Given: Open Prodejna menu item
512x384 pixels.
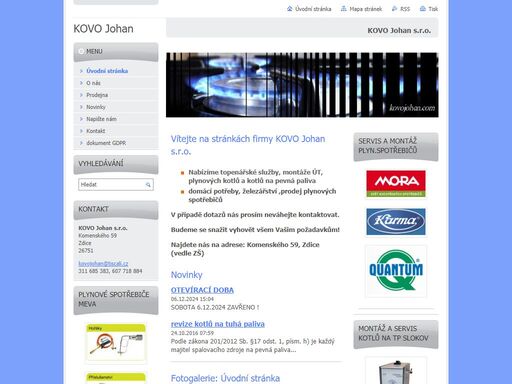Looking at the screenshot, I should pos(97,95).
